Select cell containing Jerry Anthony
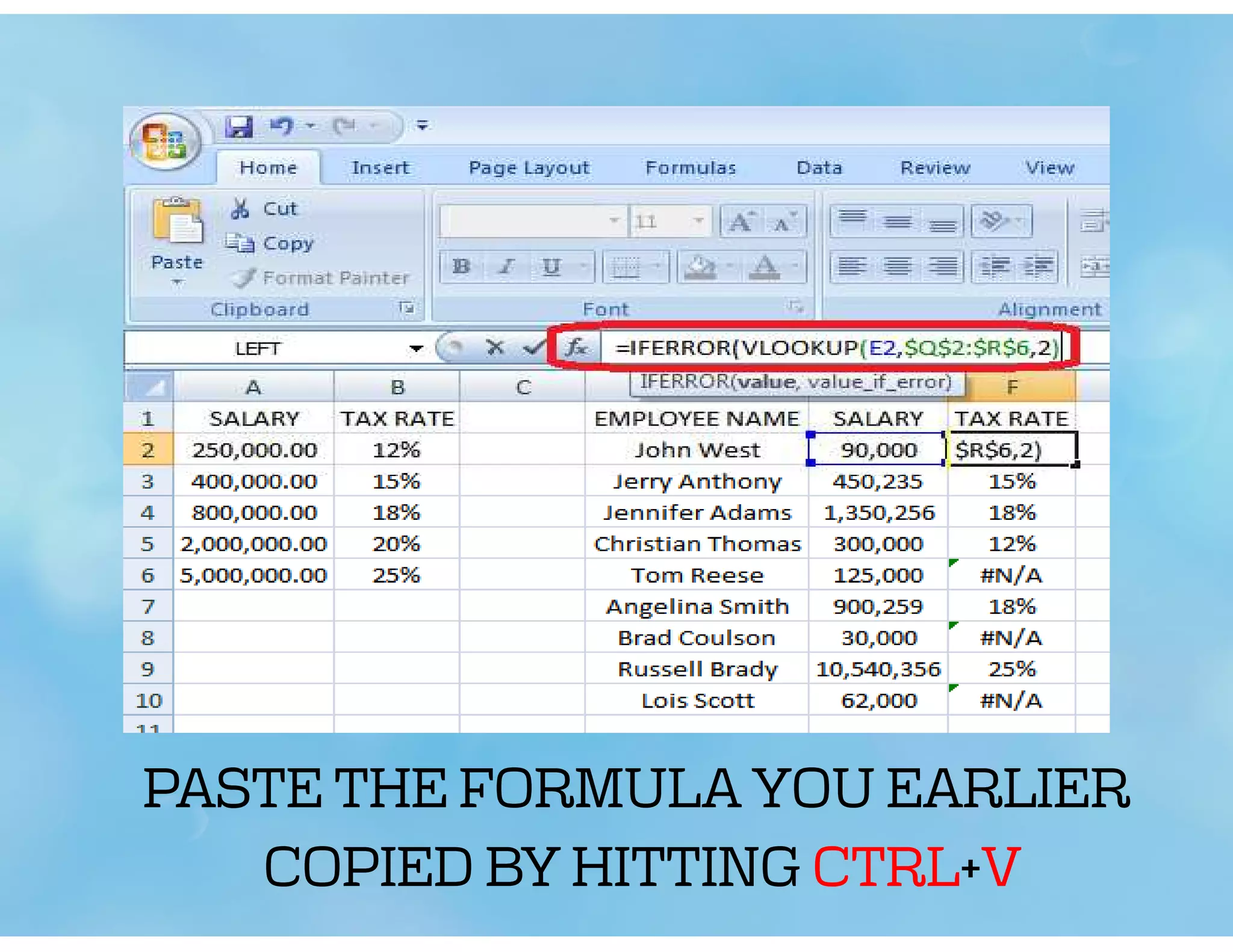1233x952 pixels. pyautogui.click(x=697, y=481)
